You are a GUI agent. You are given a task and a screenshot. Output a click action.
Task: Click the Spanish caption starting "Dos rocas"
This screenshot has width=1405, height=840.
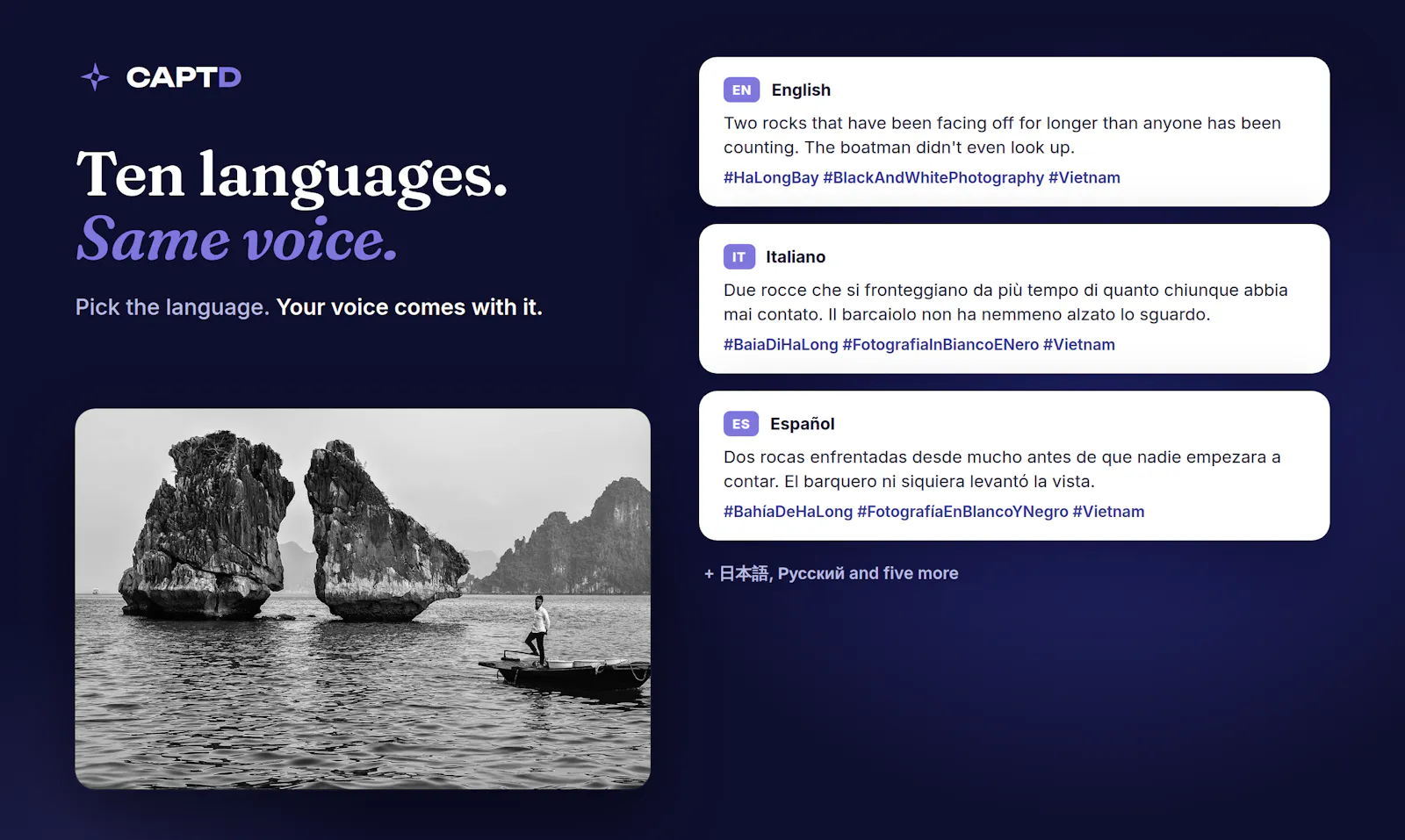[x=1002, y=469]
